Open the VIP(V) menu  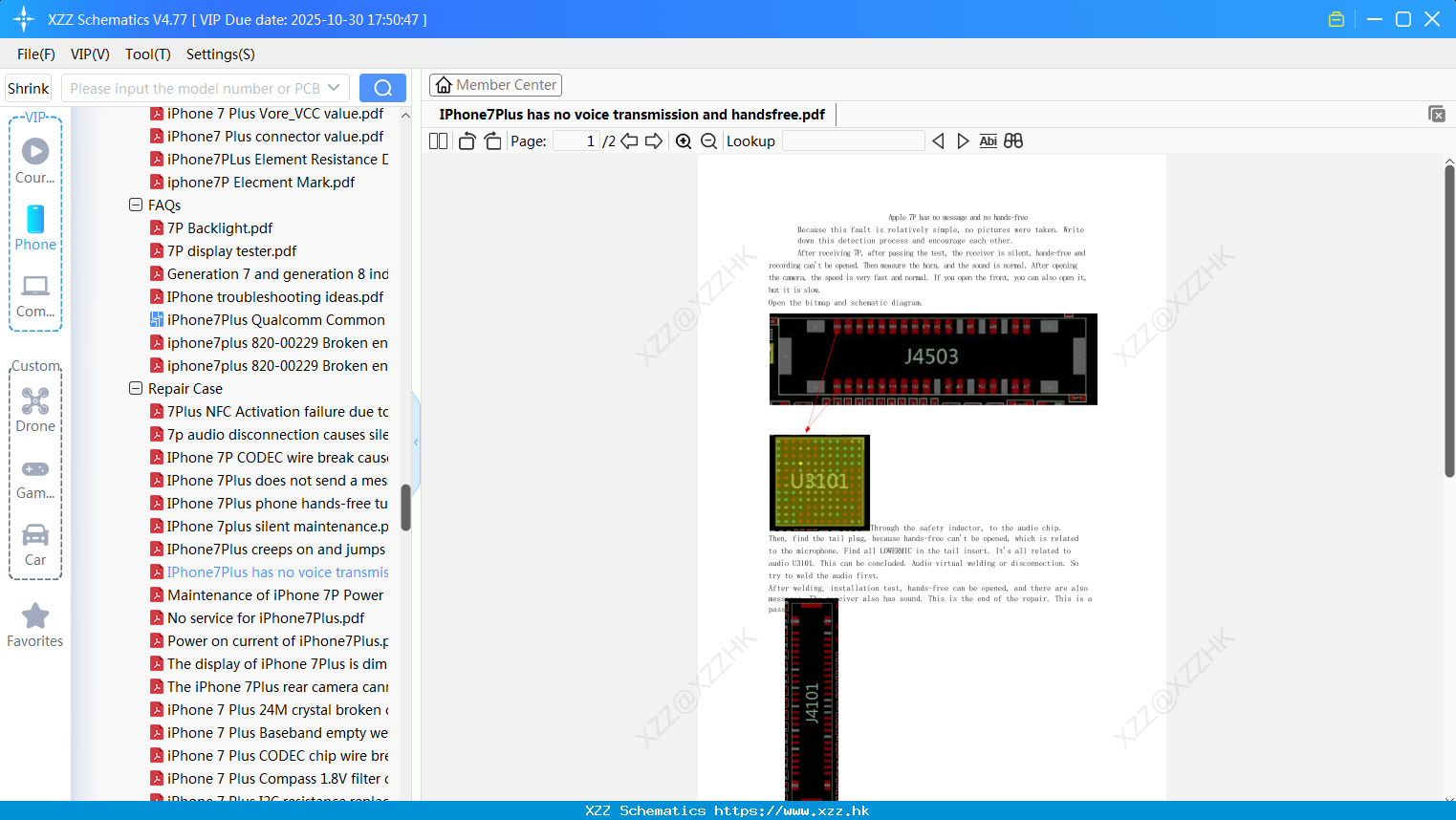(90, 54)
